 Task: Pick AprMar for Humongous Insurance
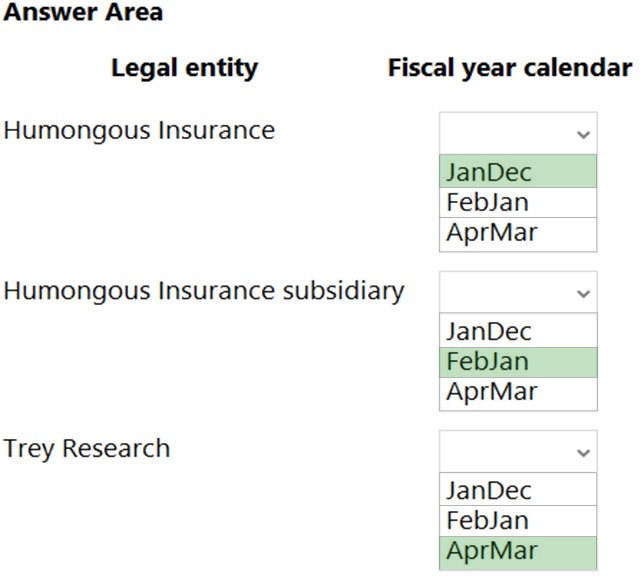click(x=518, y=234)
